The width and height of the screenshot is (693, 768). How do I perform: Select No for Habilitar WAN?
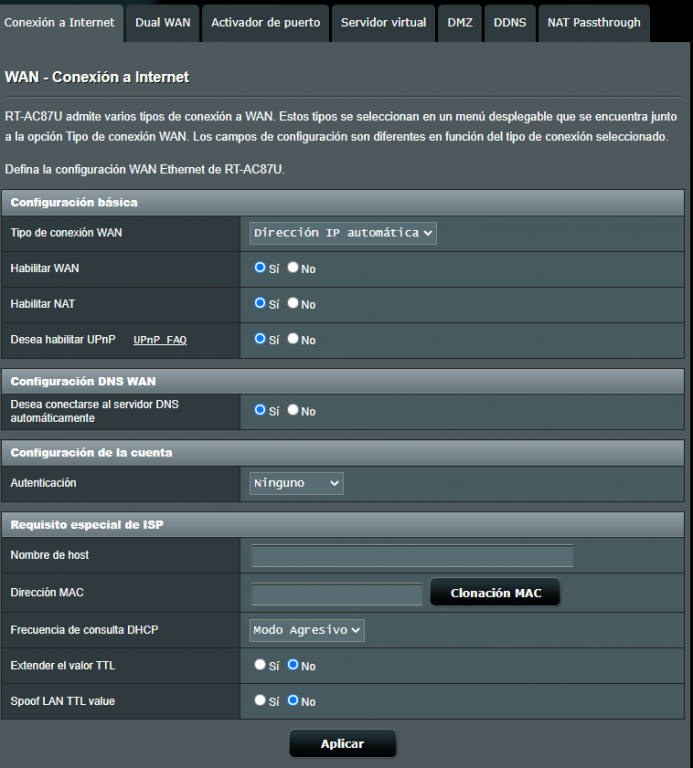pos(293,267)
